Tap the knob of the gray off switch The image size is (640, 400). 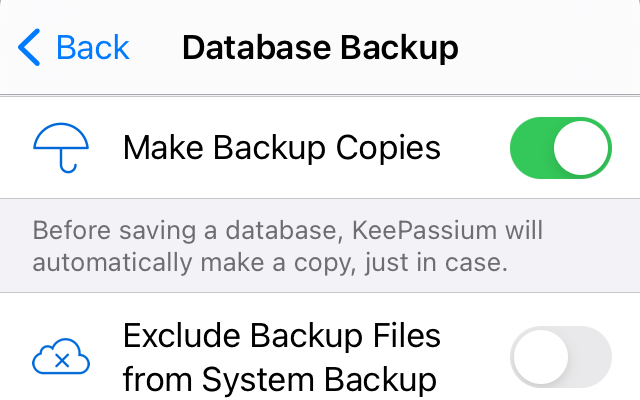[541, 357]
